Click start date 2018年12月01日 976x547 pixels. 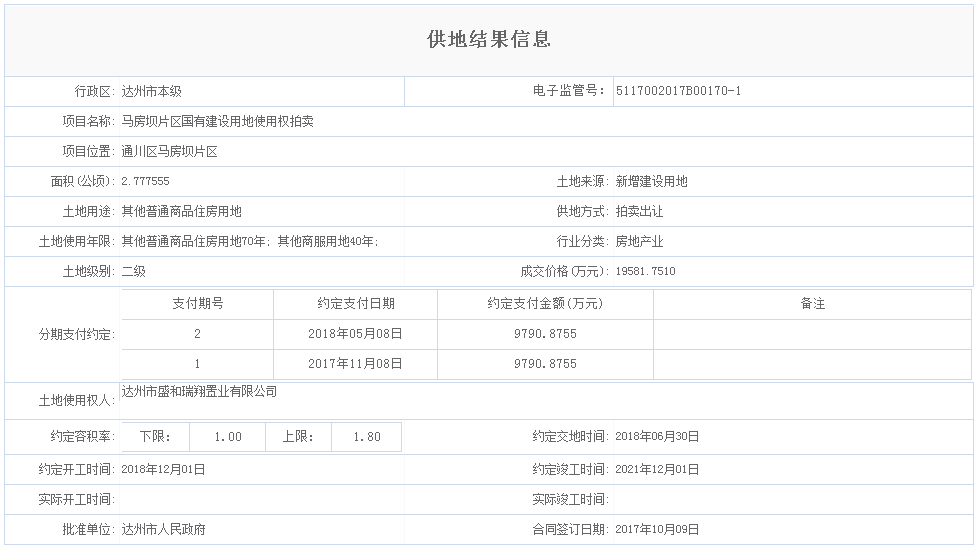[163, 470]
